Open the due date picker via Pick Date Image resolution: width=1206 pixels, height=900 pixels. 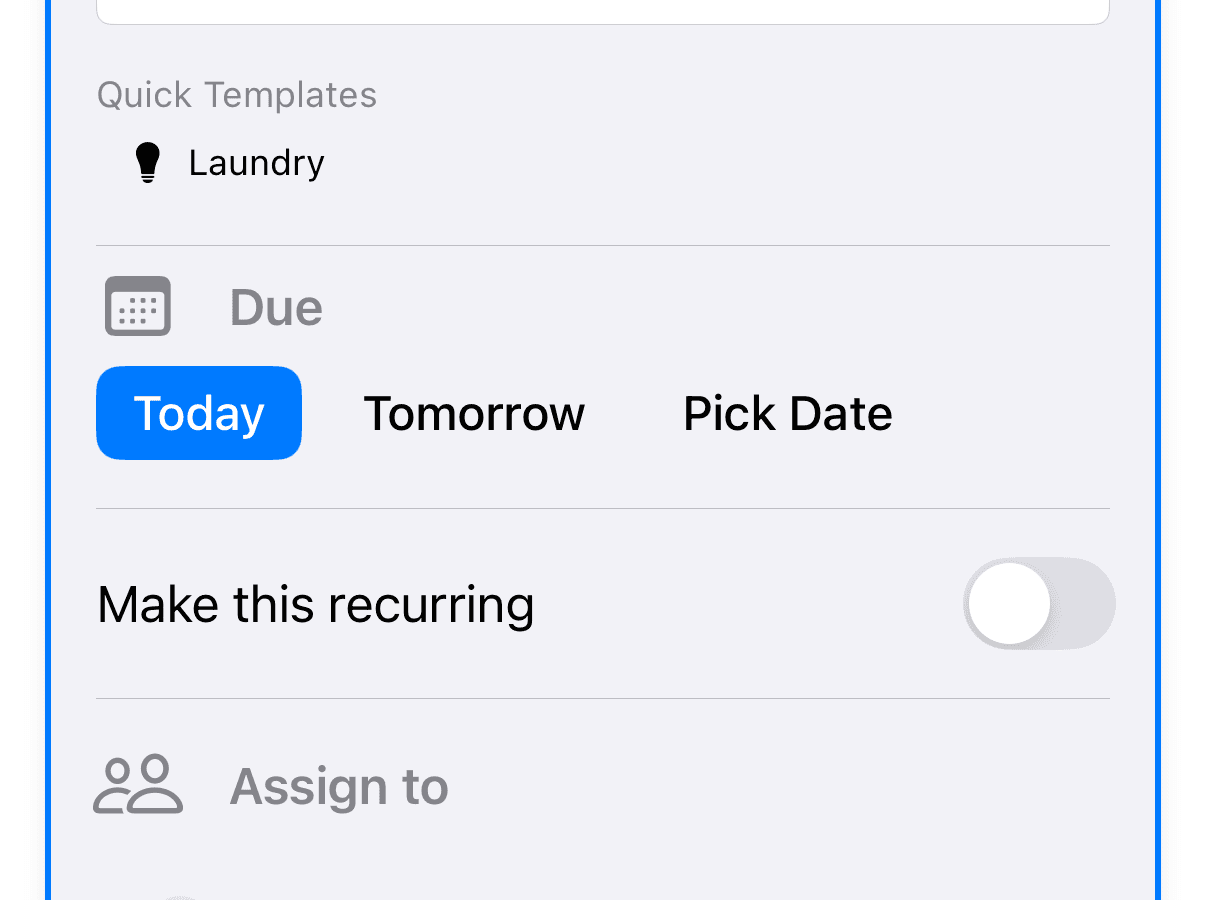(787, 413)
